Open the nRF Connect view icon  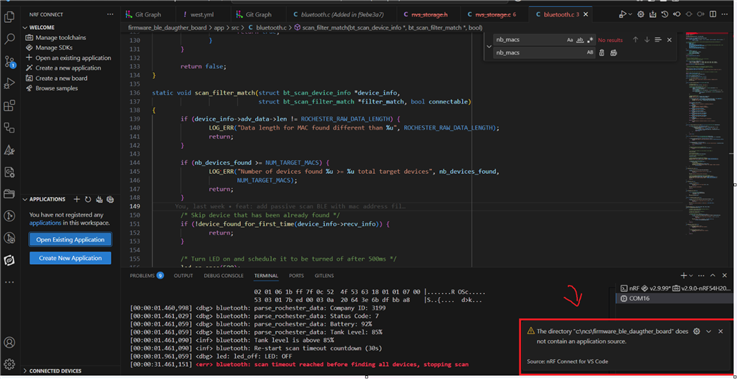click(9, 260)
